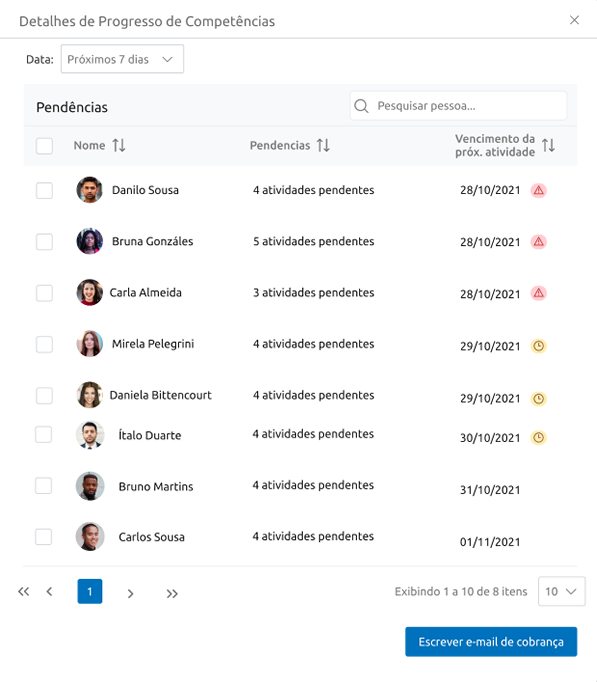Viewport: 597px width, 682px height.
Task: Select the Bruna Gonzáles row checkbox
Action: [x=44, y=242]
